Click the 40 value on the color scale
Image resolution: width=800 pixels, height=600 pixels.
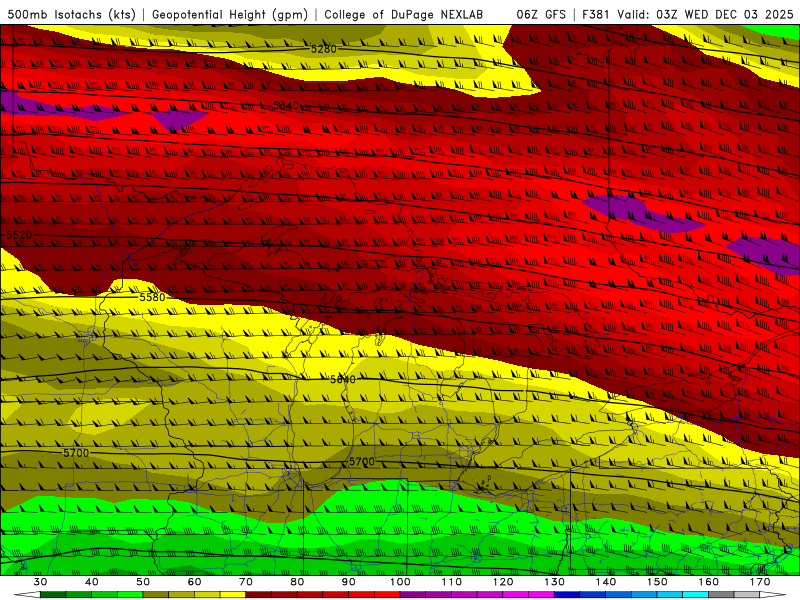[x=92, y=582]
